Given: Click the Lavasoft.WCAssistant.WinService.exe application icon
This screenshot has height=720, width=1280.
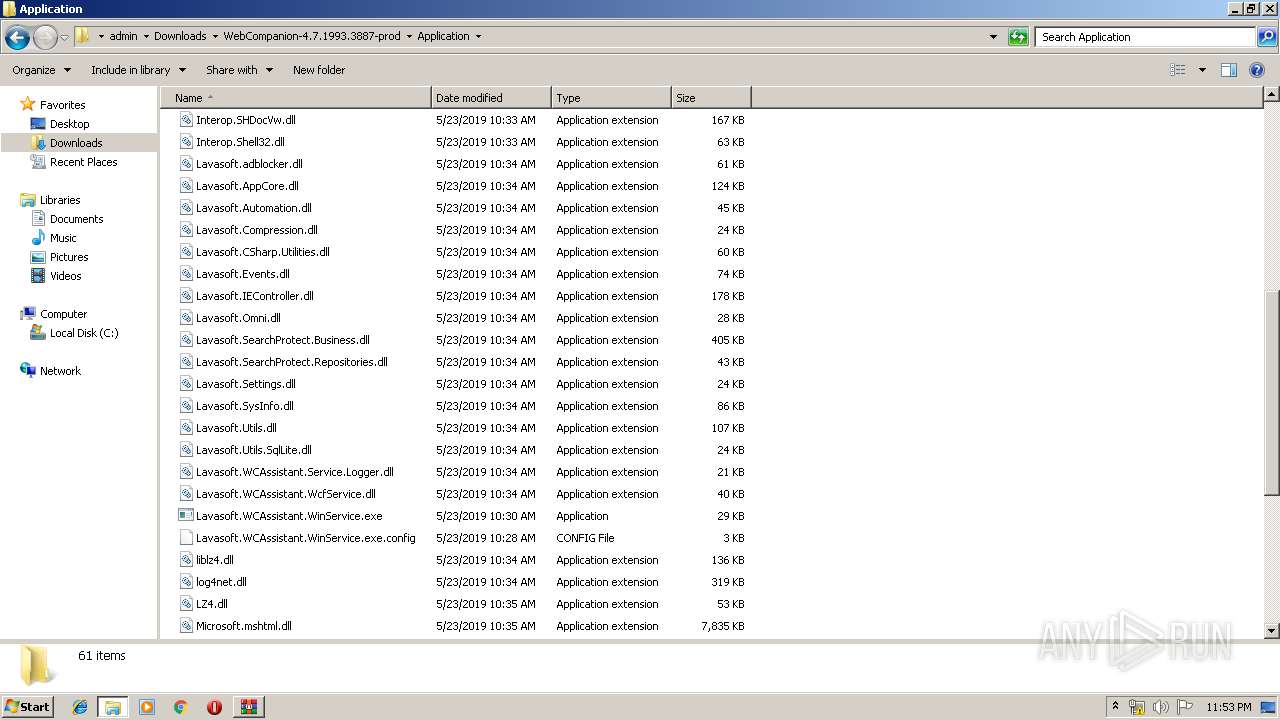Looking at the screenshot, I should point(186,516).
